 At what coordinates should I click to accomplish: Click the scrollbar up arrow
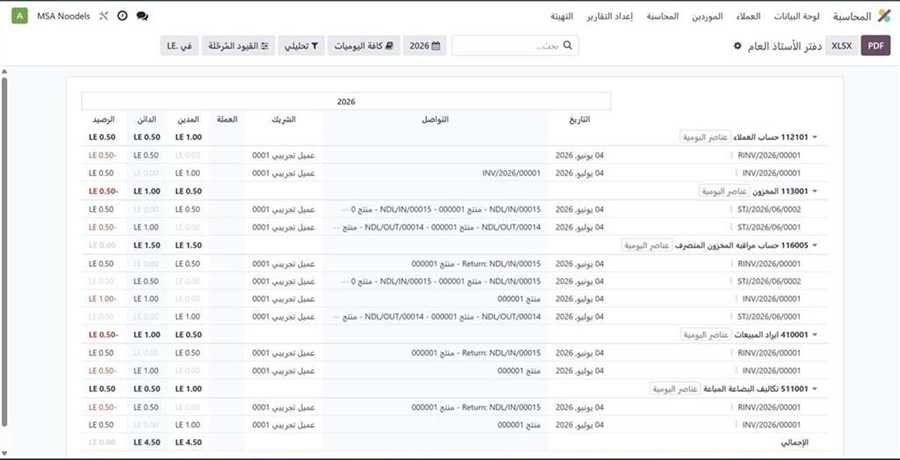[5, 72]
